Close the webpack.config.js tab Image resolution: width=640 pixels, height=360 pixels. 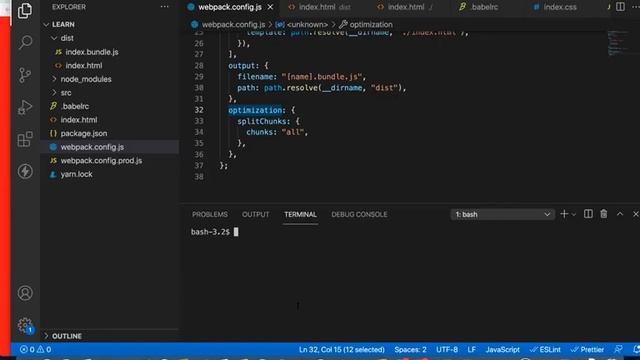tap(270, 7)
